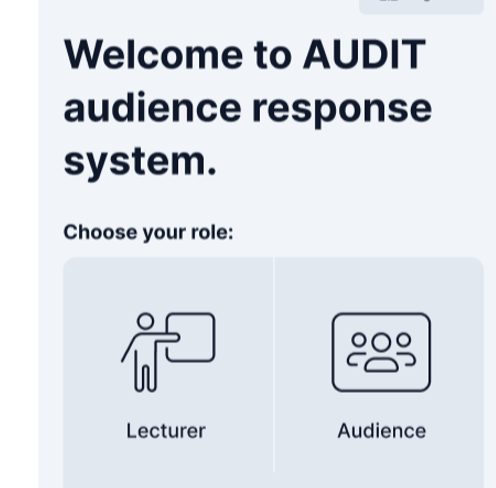Click the whiteboard square in Lecturer icon
The height and width of the screenshot is (488, 496).
tap(191, 337)
